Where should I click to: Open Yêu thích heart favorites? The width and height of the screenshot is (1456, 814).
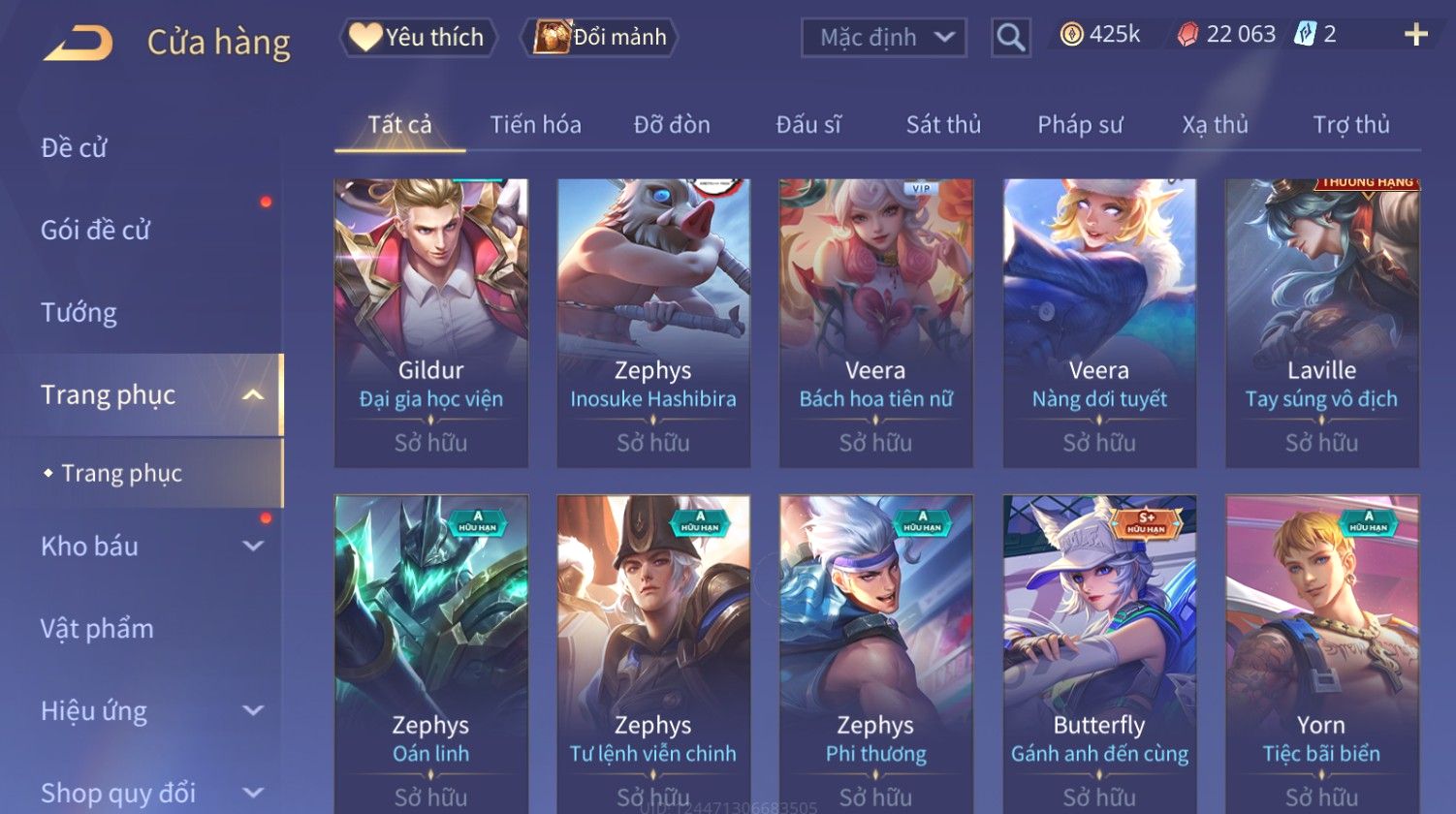pos(418,37)
